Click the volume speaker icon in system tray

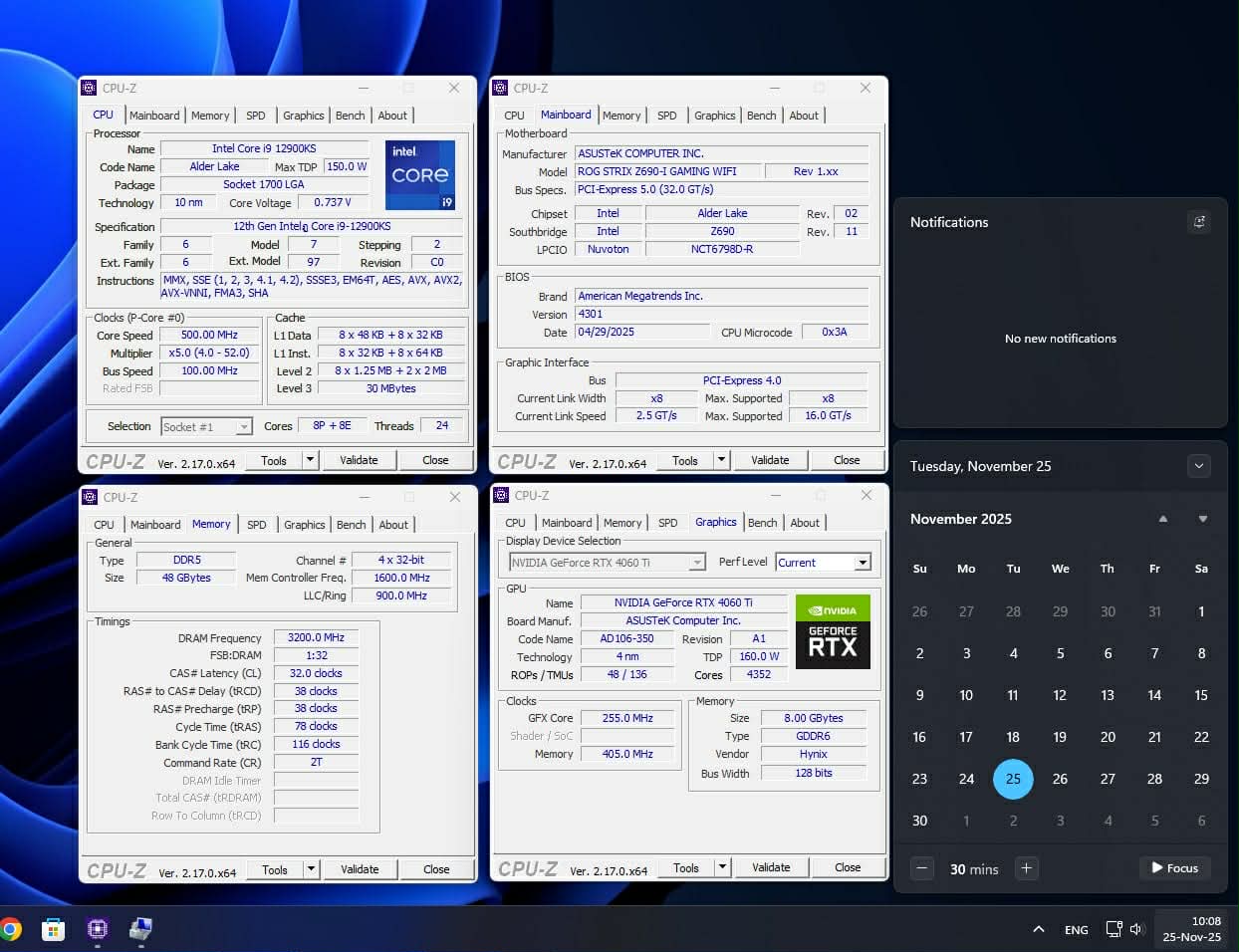point(1136,929)
